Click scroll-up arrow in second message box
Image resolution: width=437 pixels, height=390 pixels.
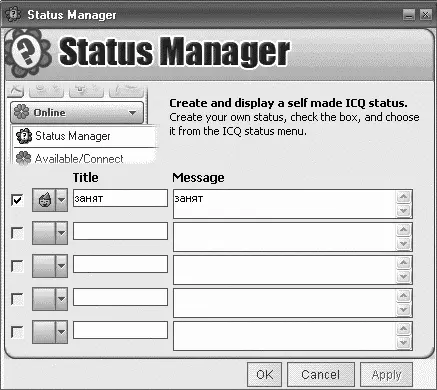[403, 230]
